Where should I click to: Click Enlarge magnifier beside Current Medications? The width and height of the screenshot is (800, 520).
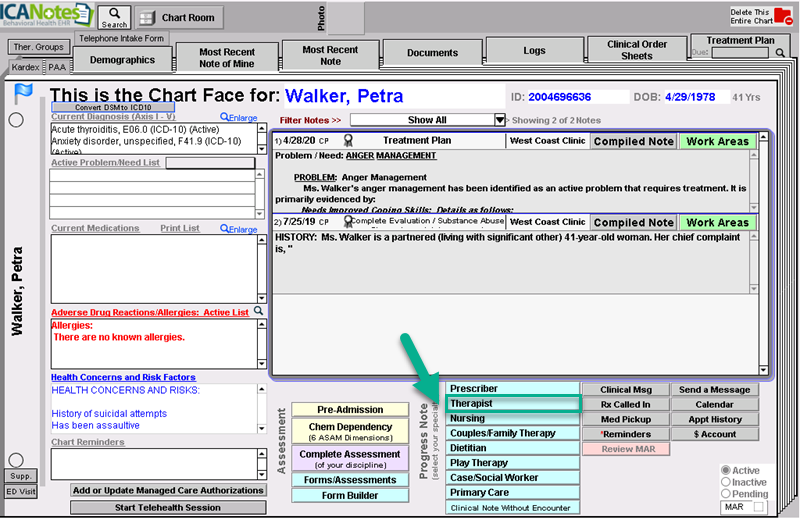click(x=239, y=229)
